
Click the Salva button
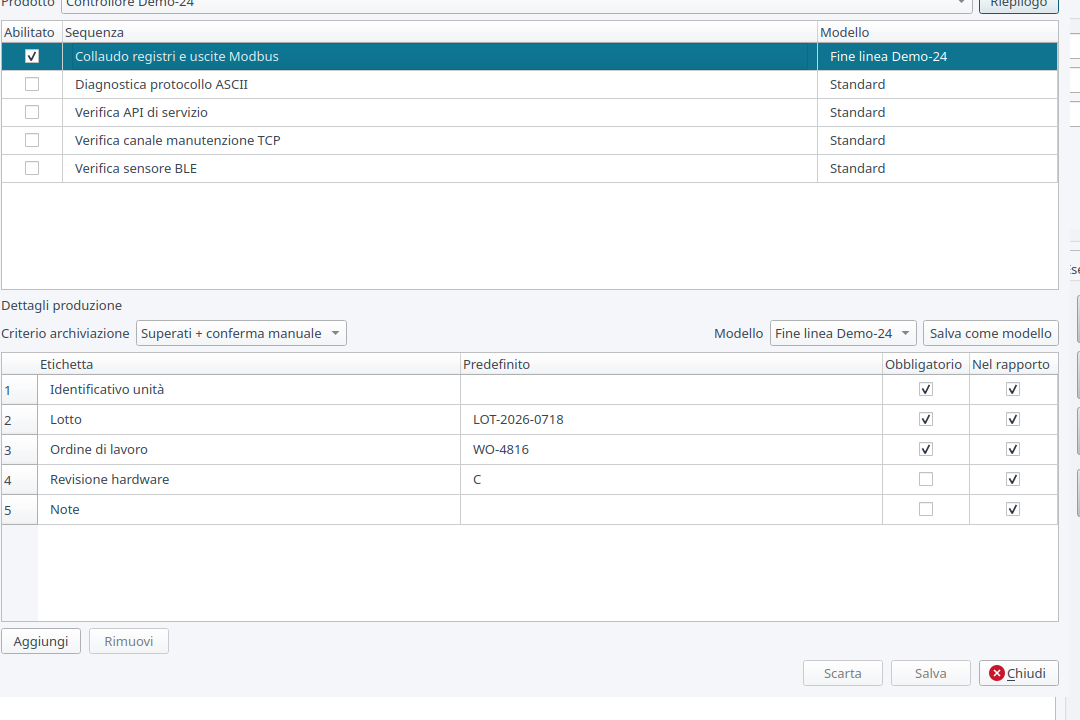coord(931,673)
